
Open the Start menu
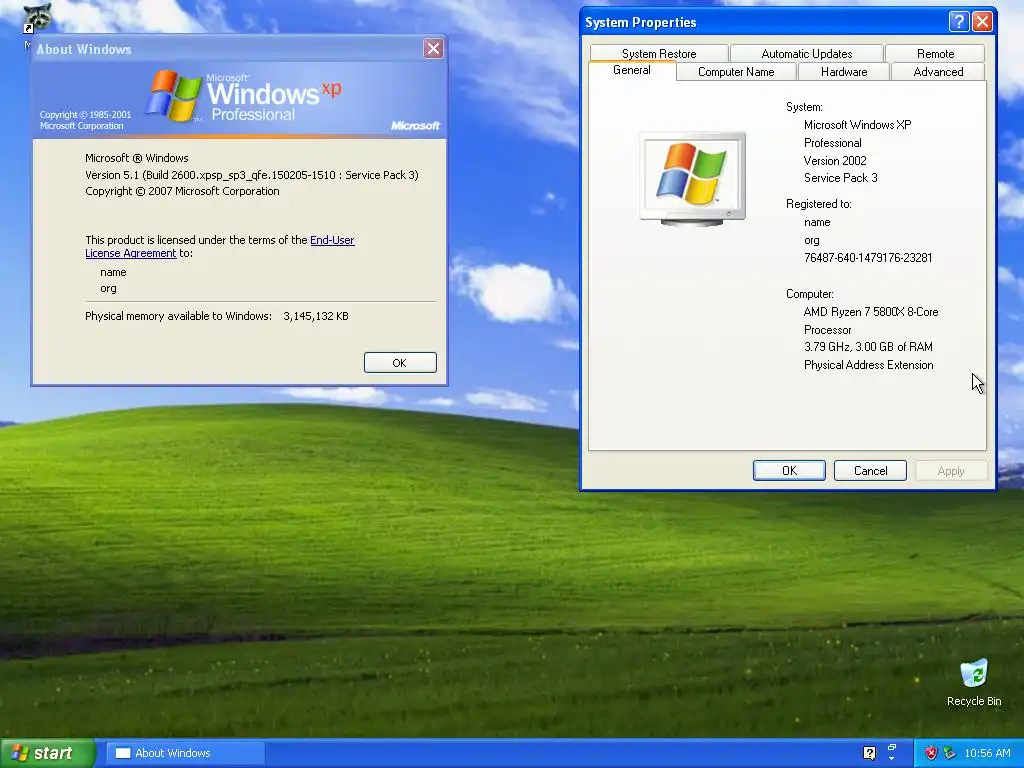pyautogui.click(x=47, y=753)
